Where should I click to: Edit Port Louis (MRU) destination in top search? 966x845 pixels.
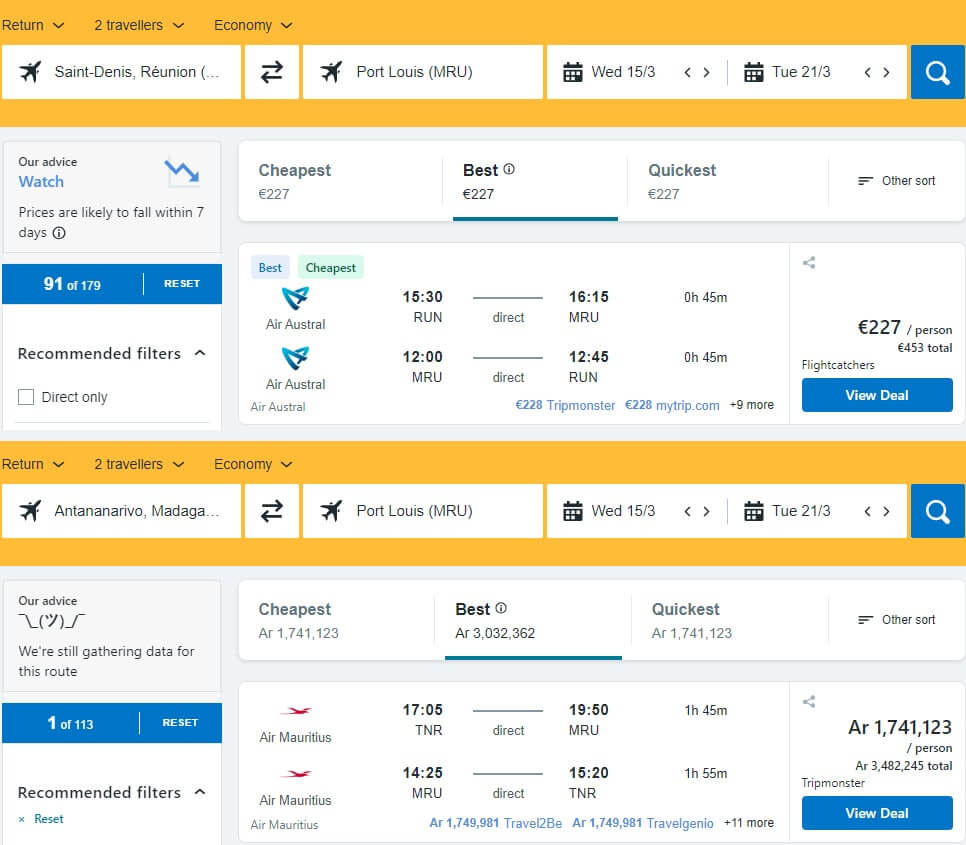423,72
